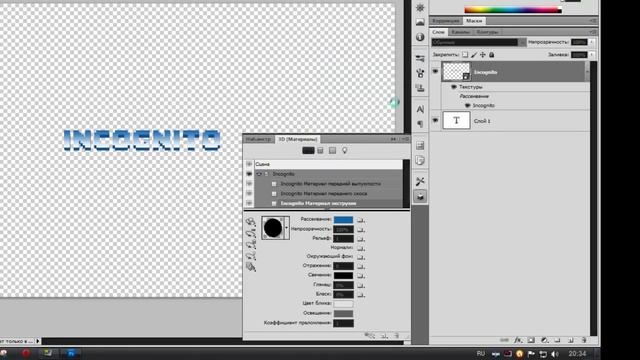
Task: Click the Свечение black color swatch
Action: [x=343, y=276]
